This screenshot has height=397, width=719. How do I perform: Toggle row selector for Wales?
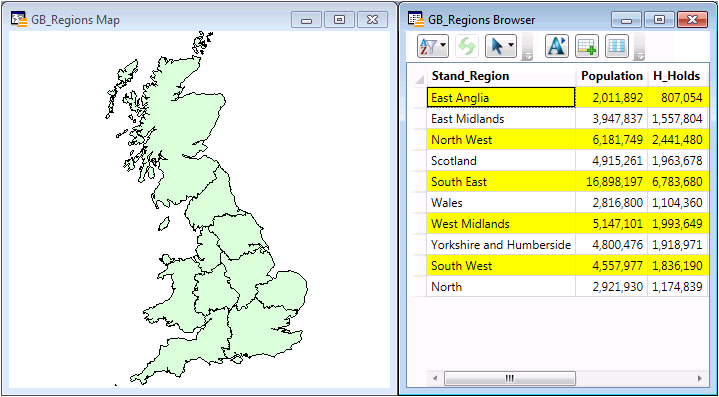pos(420,203)
